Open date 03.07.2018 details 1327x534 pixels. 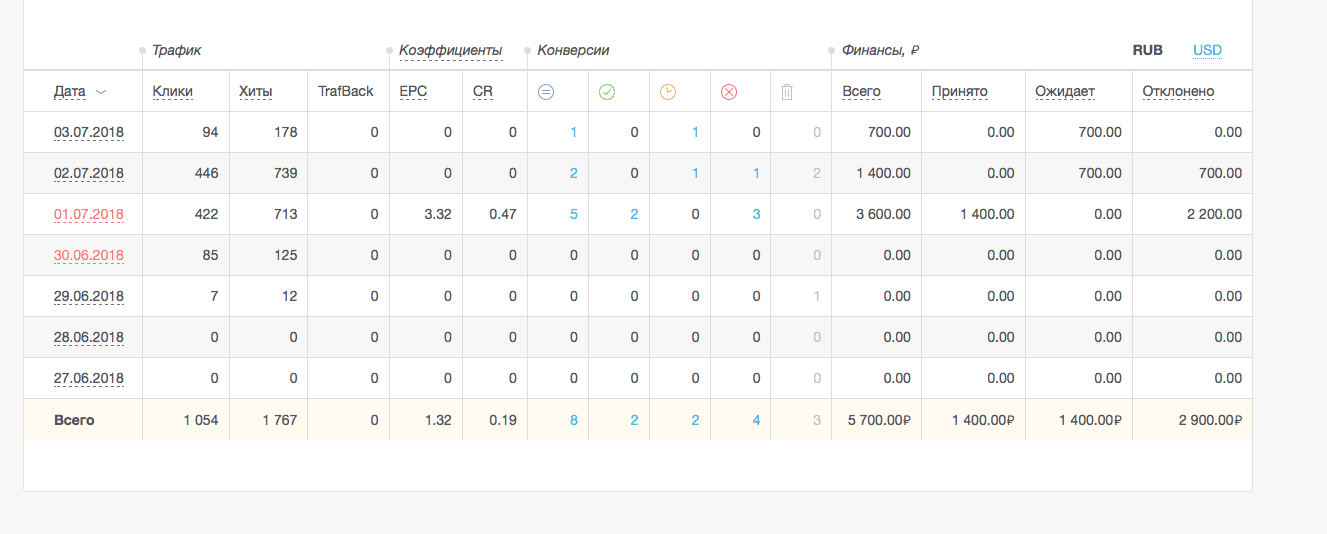click(x=89, y=132)
